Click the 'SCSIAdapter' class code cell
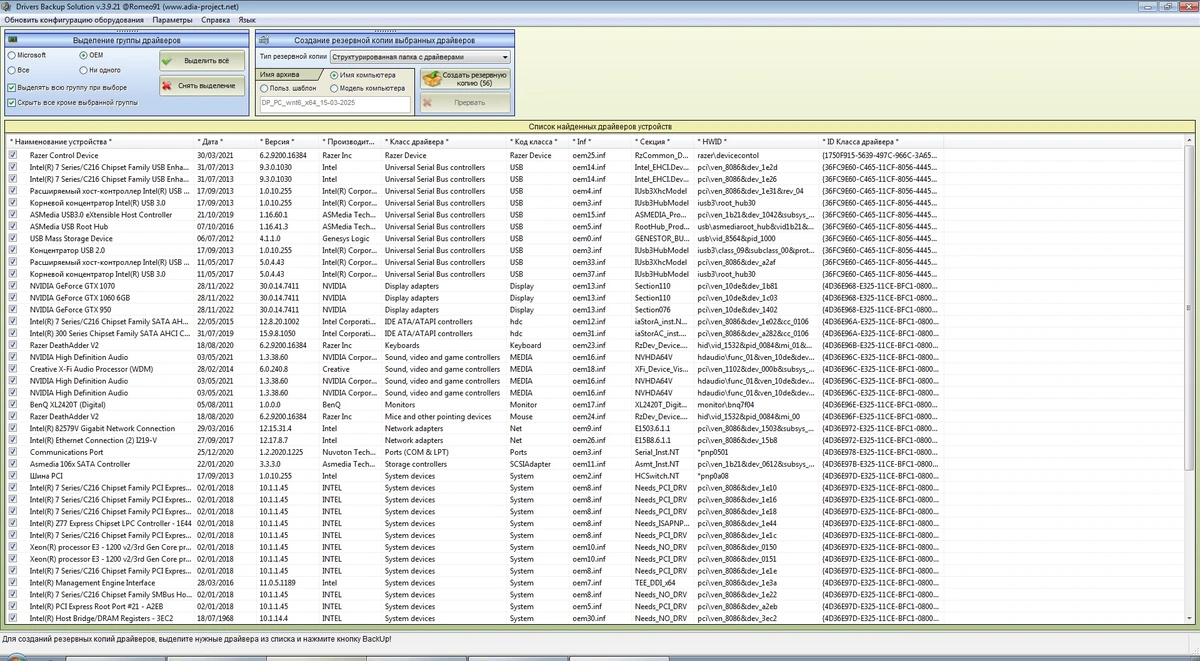The height and width of the screenshot is (661, 1200). [x=530, y=464]
